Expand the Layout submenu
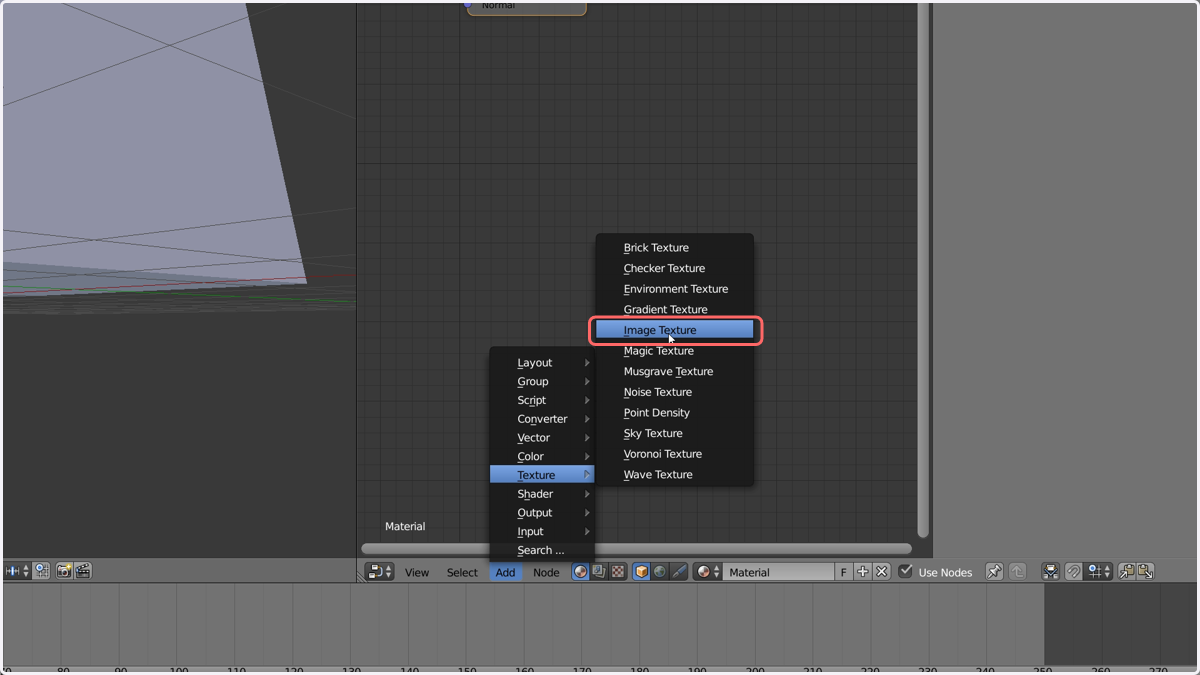Screen dimensions: 1200x675 click(542, 363)
